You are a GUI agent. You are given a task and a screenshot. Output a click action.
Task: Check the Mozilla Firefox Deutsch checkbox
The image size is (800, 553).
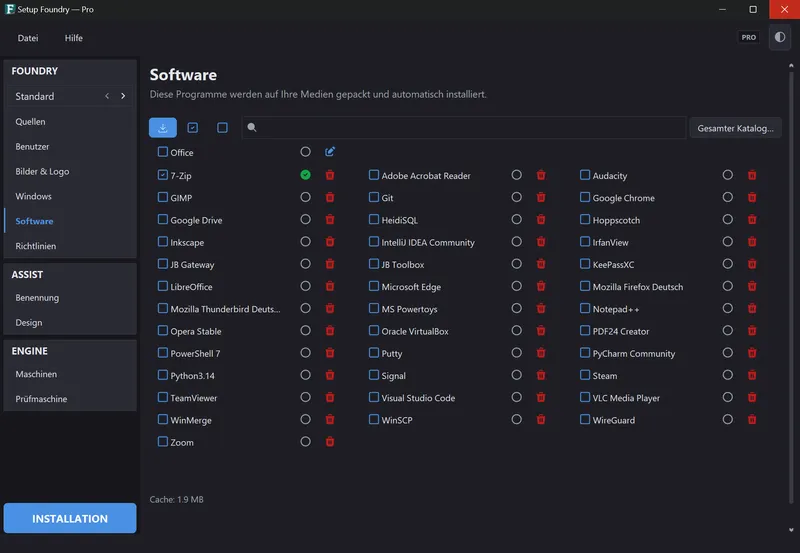pos(585,286)
